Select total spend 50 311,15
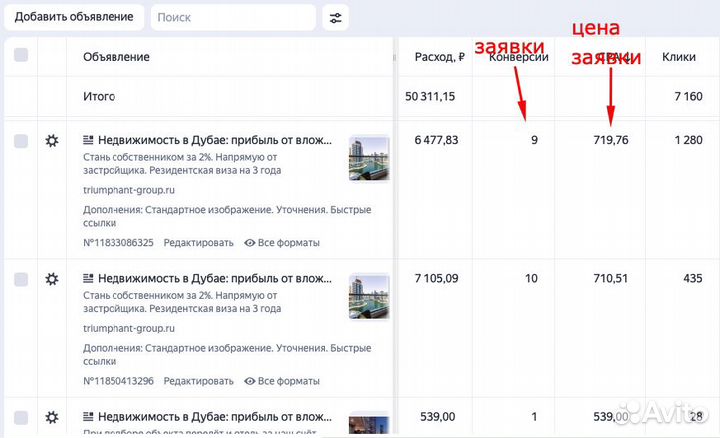The image size is (720, 438). click(430, 96)
